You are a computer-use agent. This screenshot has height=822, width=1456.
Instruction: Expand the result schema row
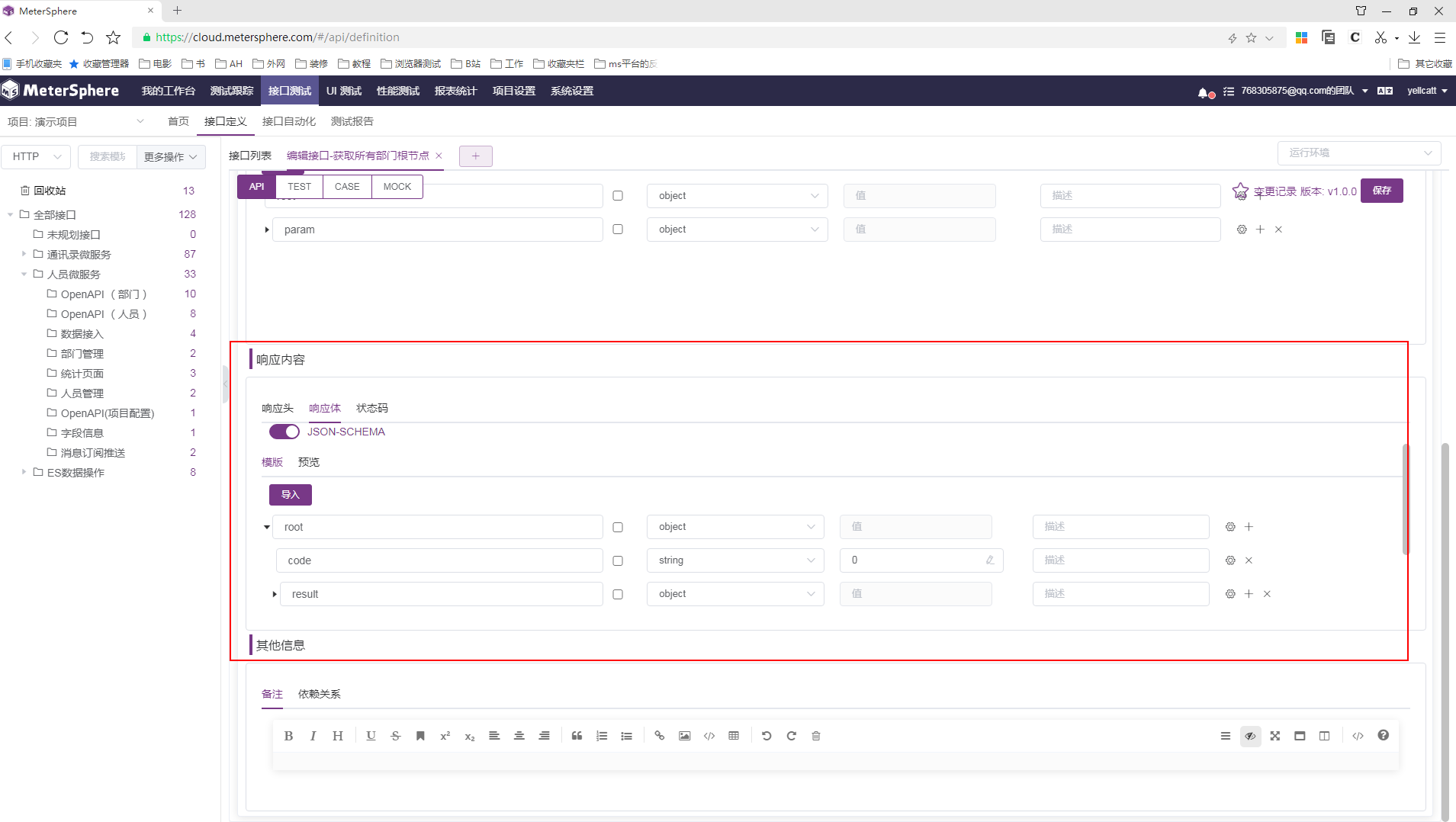(x=273, y=593)
